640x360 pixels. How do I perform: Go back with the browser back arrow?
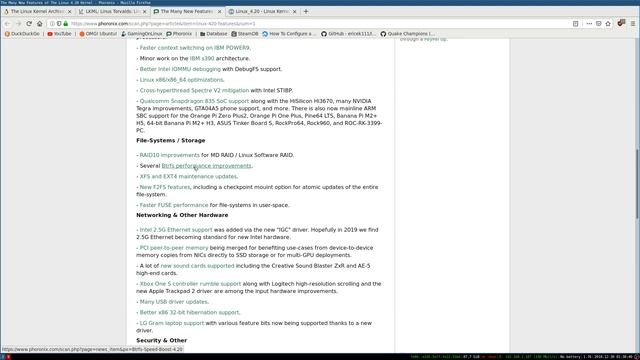pos(7,24)
